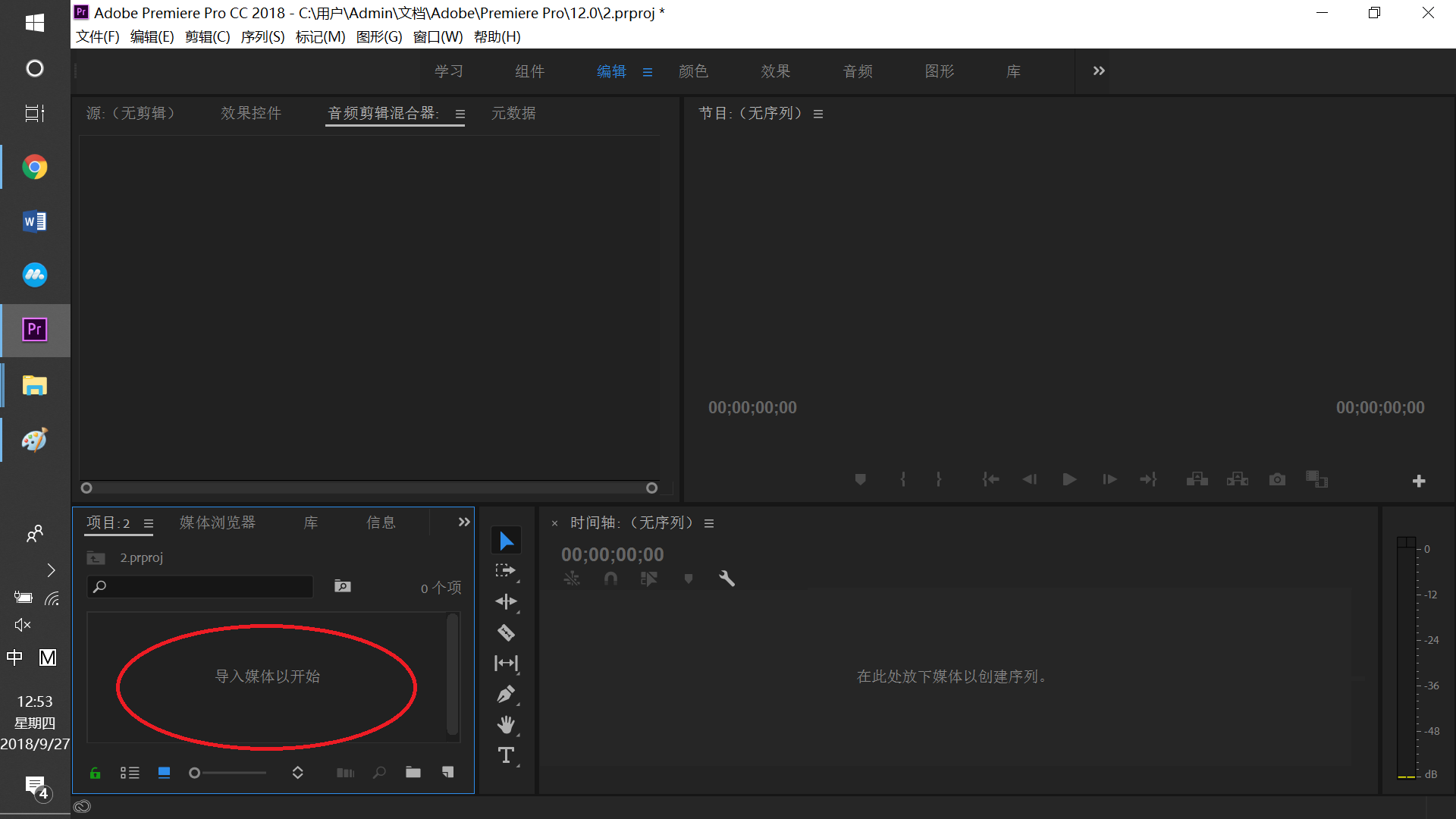Open timeline display settings wrench
This screenshot has width=1456, height=819.
click(726, 579)
